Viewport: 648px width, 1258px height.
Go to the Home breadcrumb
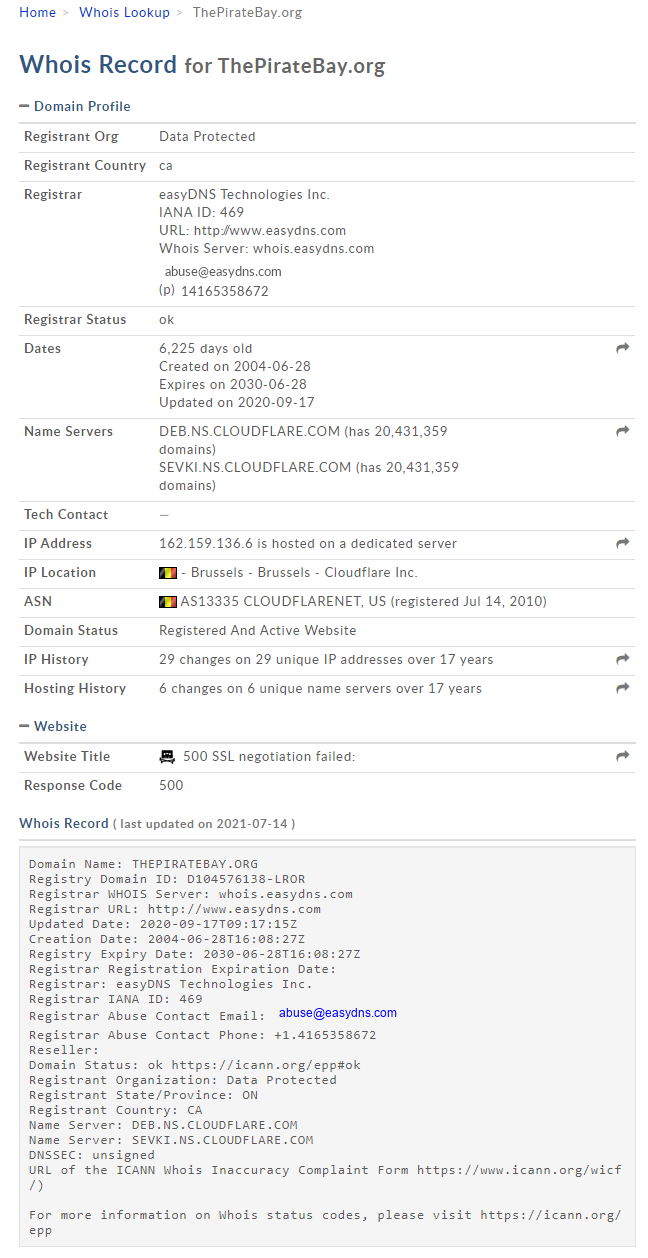click(38, 13)
